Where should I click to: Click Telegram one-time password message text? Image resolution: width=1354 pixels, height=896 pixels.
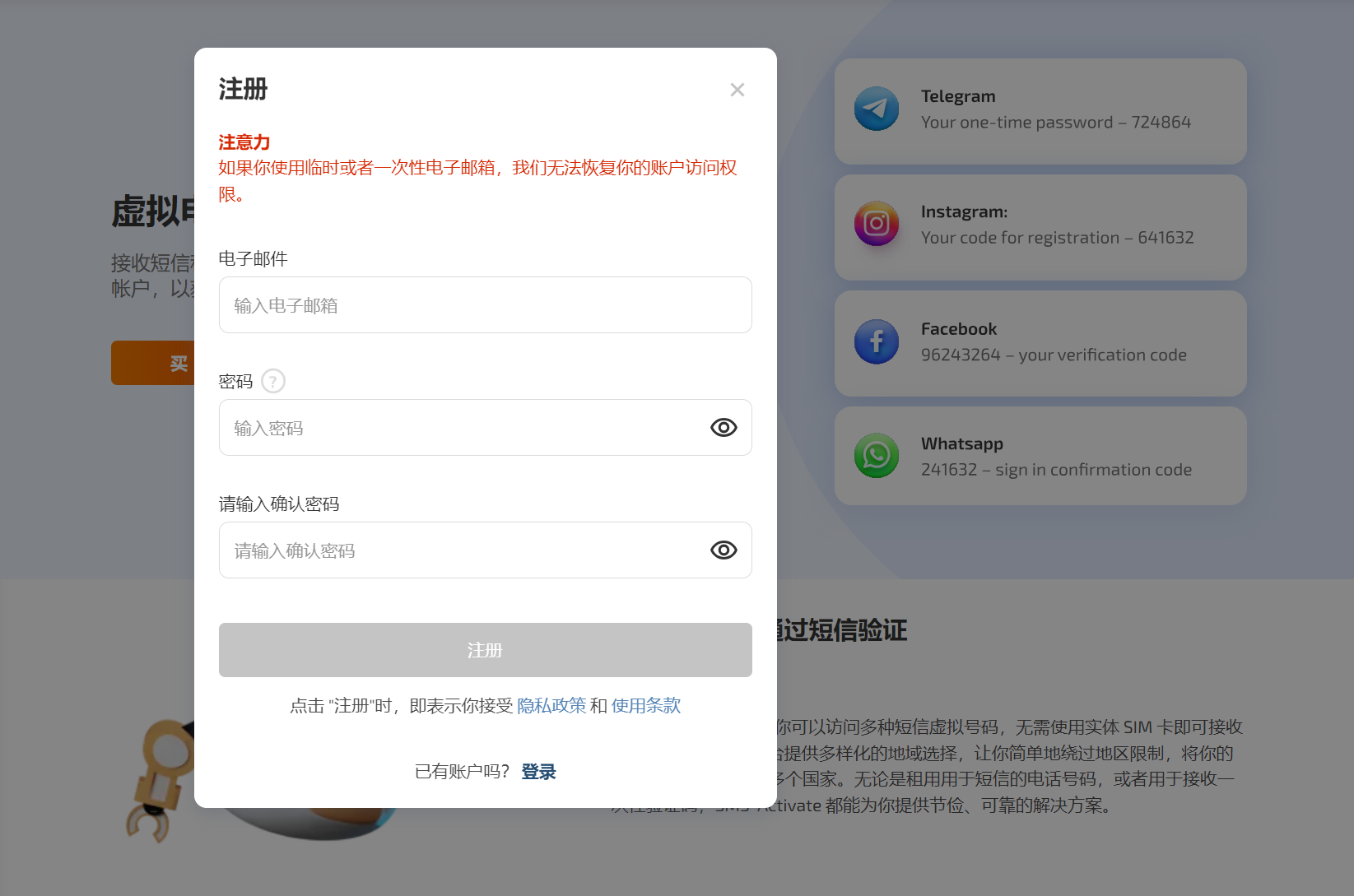tap(1056, 123)
